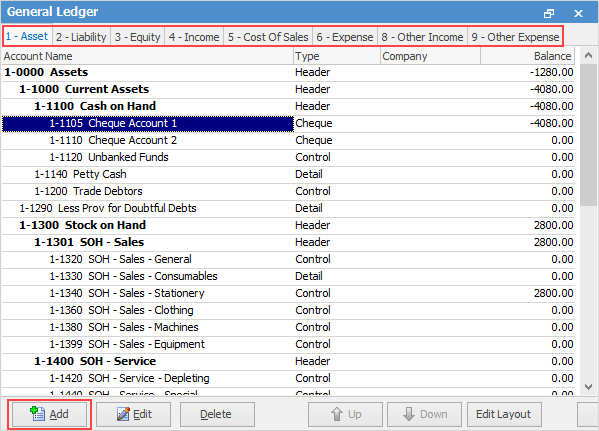The image size is (599, 431).
Task: Select 1-1105 Cheque Account 1
Action: click(x=288, y=123)
